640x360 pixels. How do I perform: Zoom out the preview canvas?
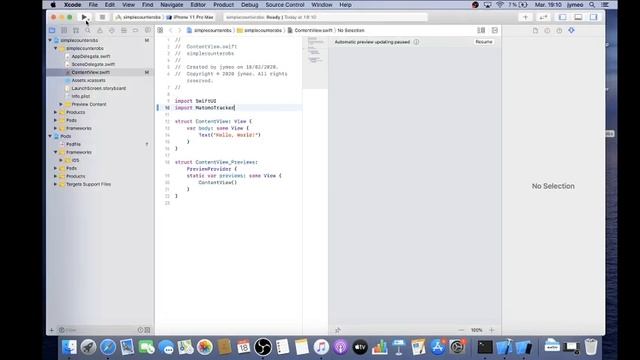coord(461,330)
